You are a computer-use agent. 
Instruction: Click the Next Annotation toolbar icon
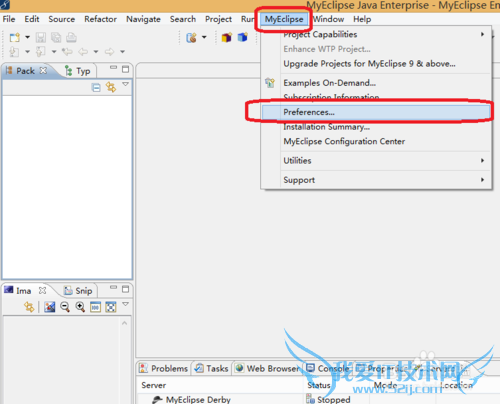click(x=14, y=52)
